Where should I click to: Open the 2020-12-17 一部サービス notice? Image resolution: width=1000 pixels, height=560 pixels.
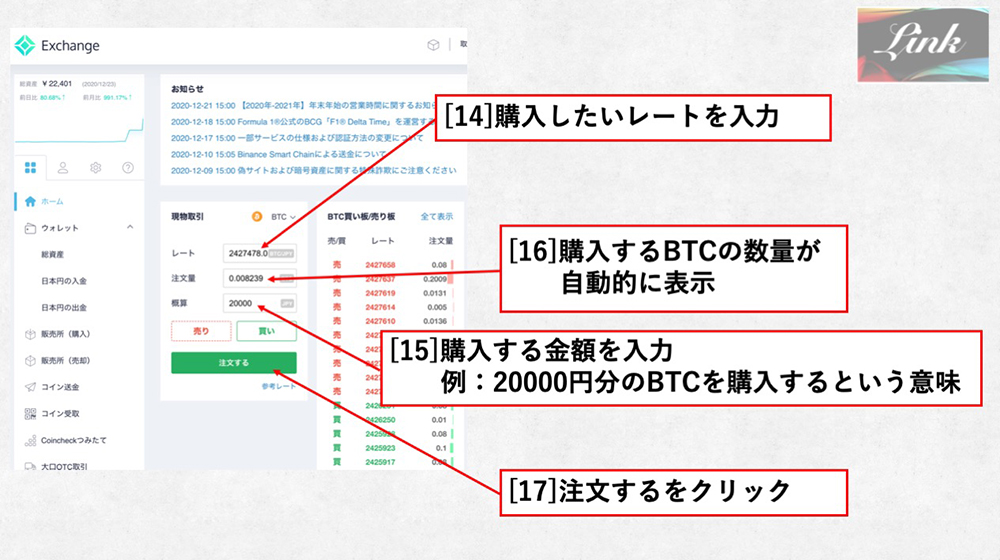[297, 138]
